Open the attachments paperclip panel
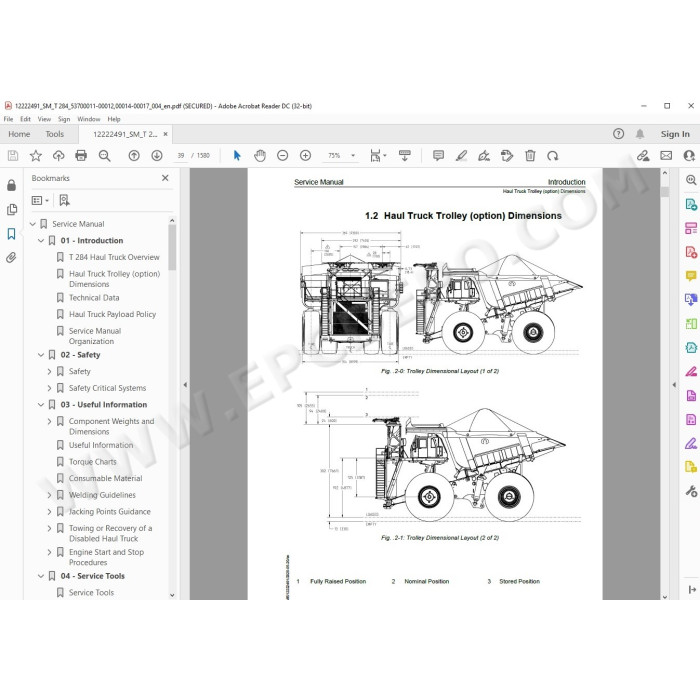The image size is (700, 700). (12, 258)
